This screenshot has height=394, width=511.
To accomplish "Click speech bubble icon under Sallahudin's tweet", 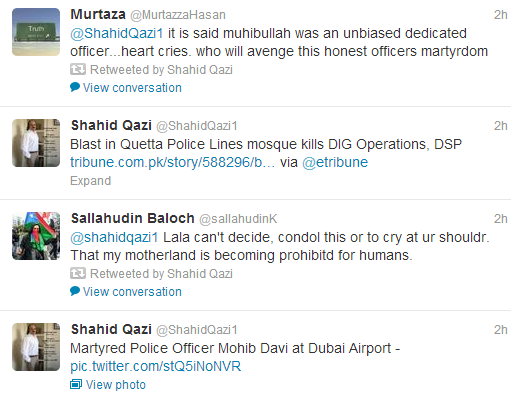I will pos(75,291).
